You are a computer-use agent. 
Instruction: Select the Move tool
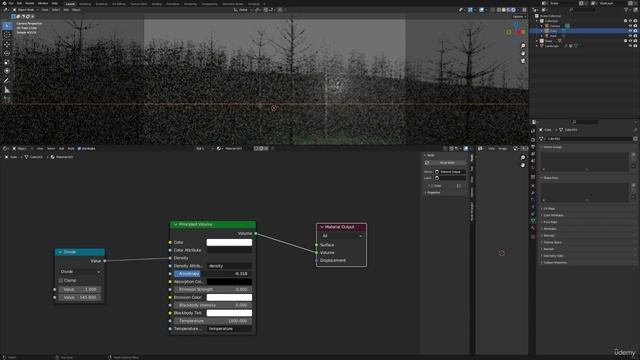7,44
